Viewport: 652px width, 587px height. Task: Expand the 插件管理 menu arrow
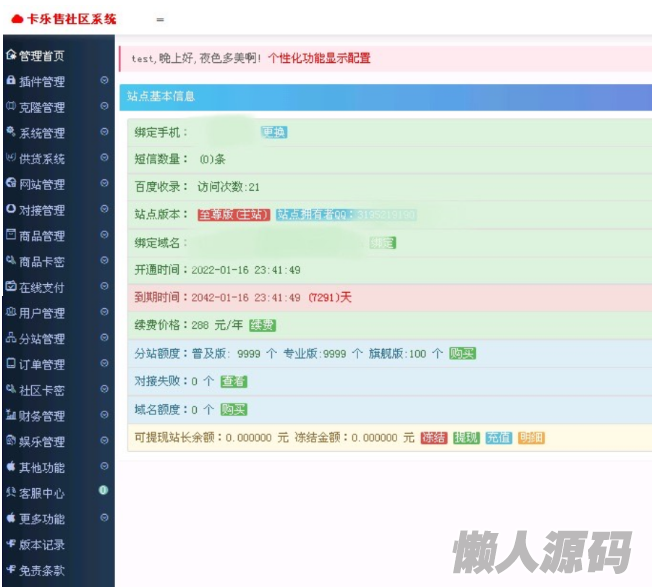(104, 80)
